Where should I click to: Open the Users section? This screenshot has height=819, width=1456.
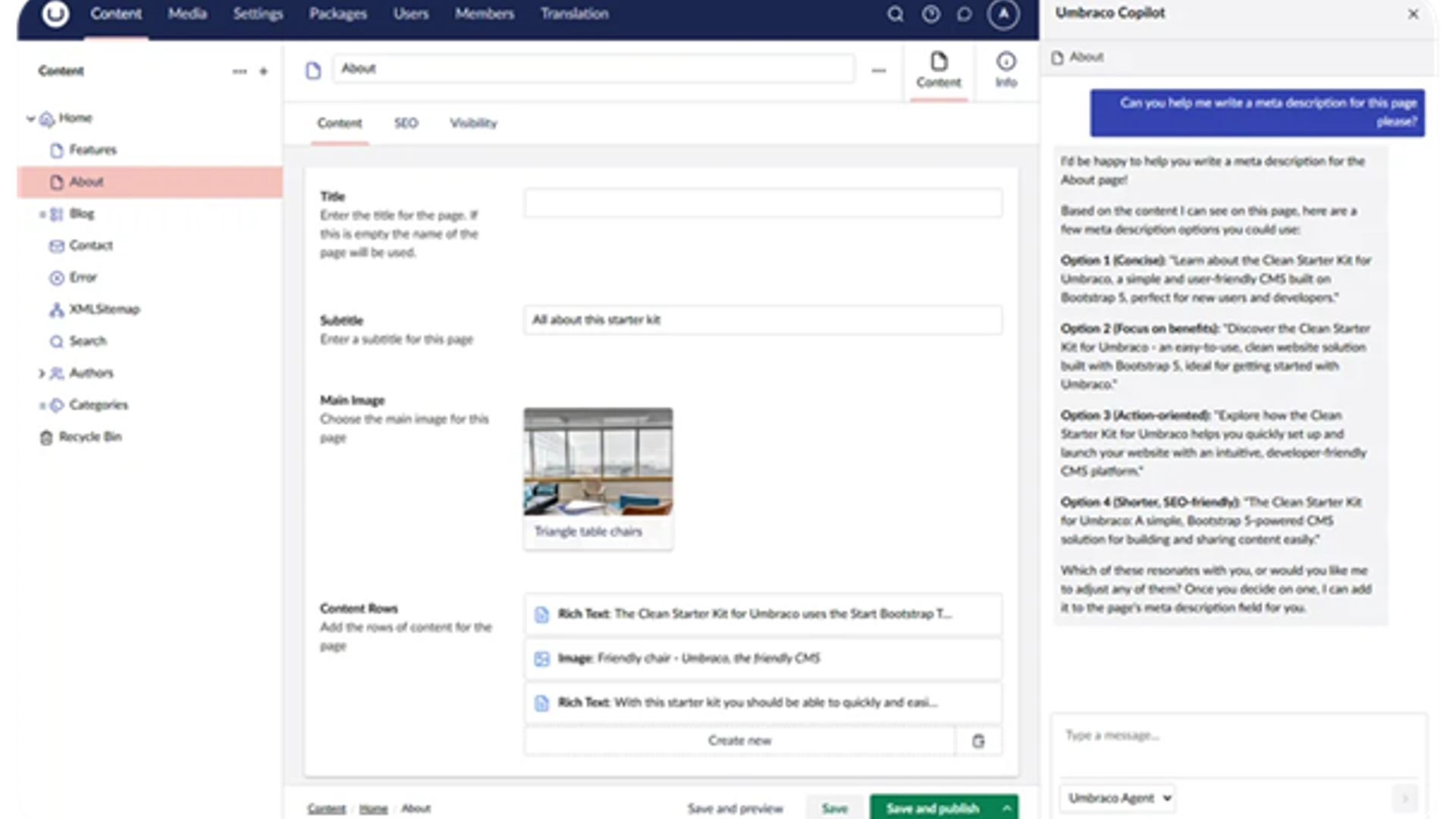(x=411, y=14)
